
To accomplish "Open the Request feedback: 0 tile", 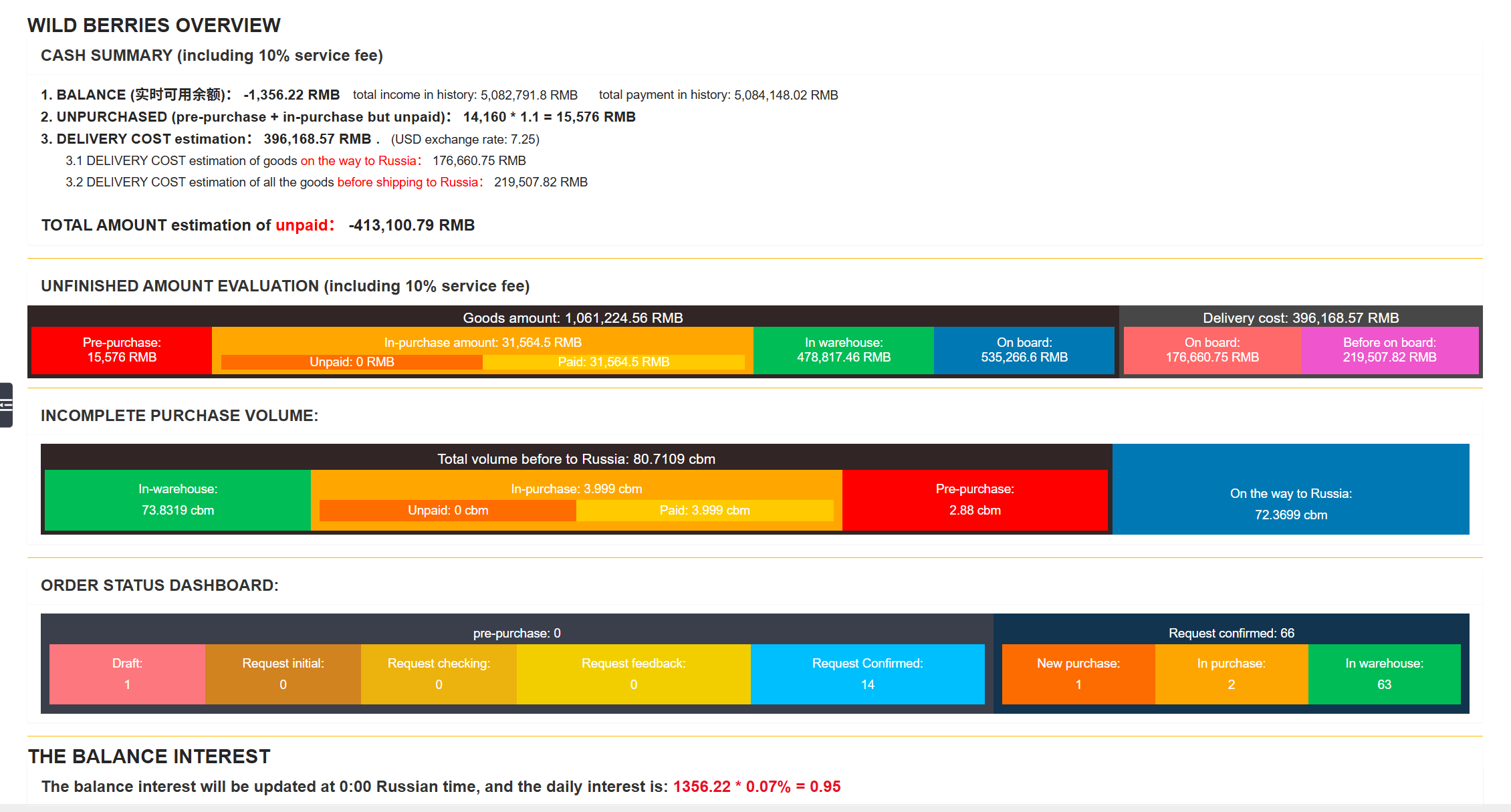I will [x=634, y=674].
